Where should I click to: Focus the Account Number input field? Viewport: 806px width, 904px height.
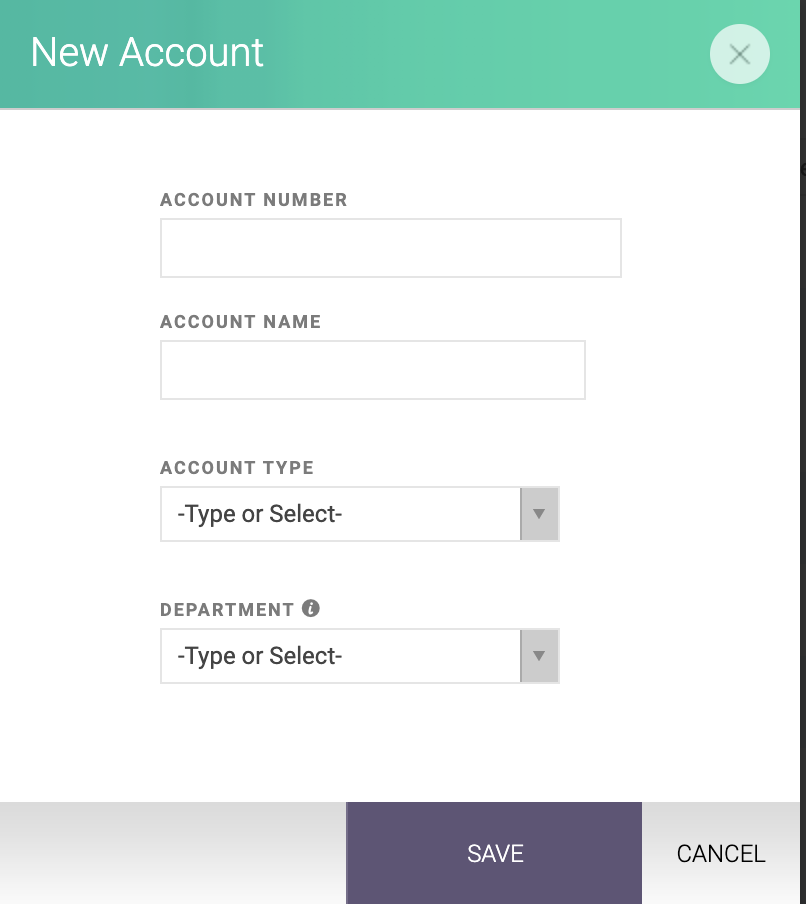[391, 248]
